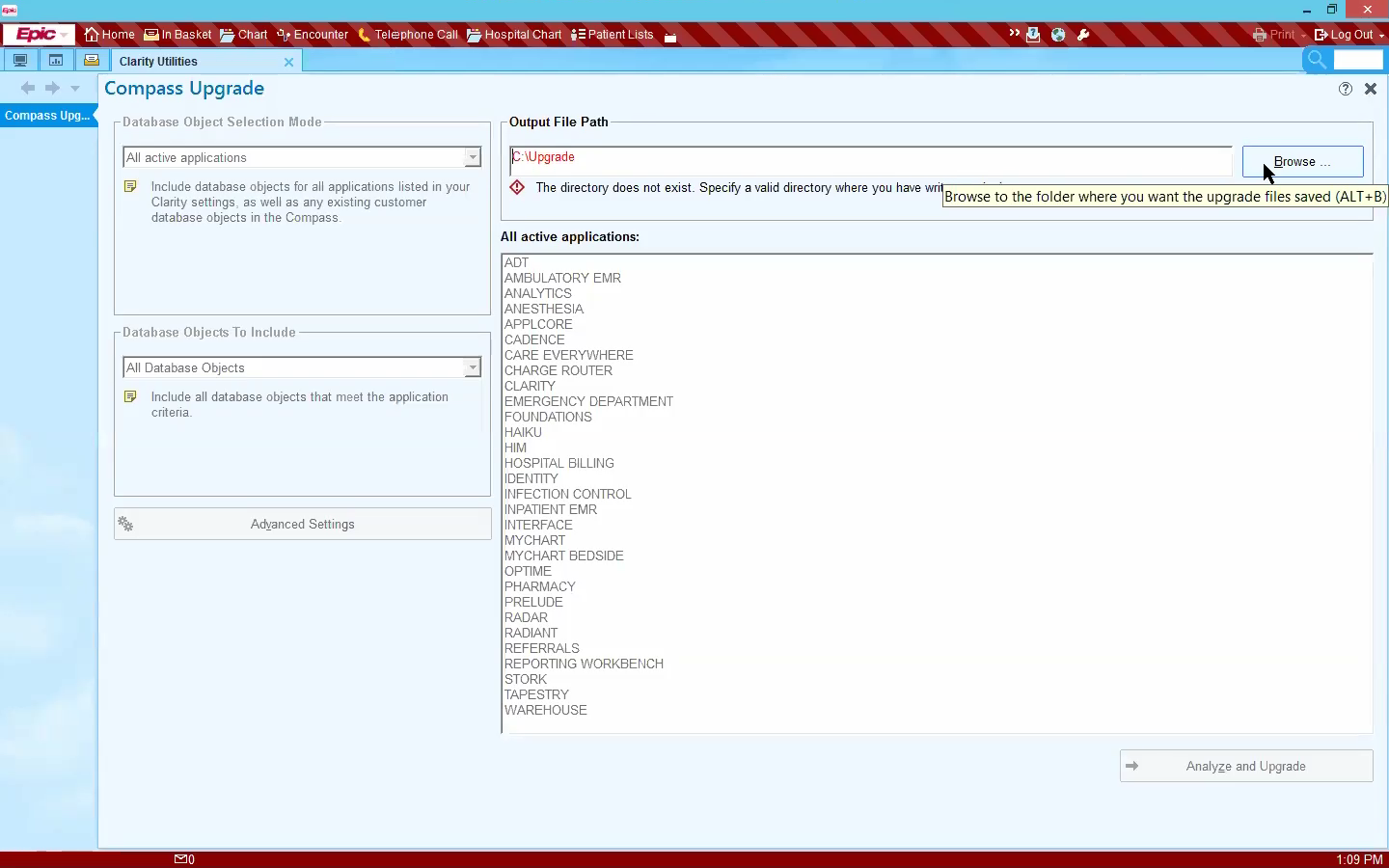Select INPATIENT EMR in the list
Viewport: 1389px width, 868px height.
pyautogui.click(x=551, y=509)
